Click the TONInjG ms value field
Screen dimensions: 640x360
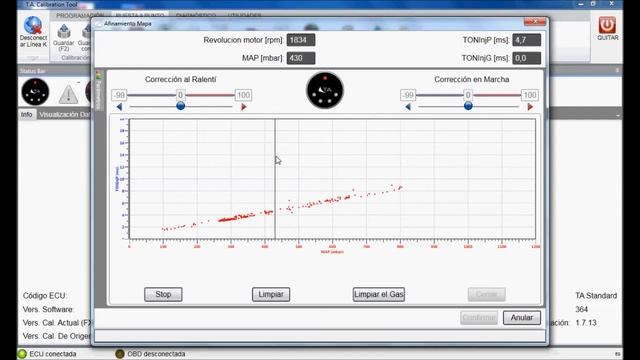click(x=527, y=58)
